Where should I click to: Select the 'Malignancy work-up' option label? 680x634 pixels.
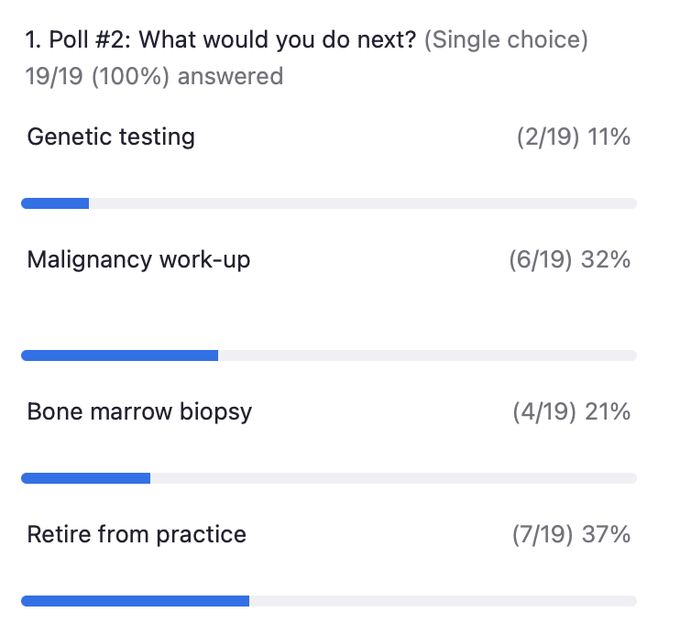pos(139,260)
